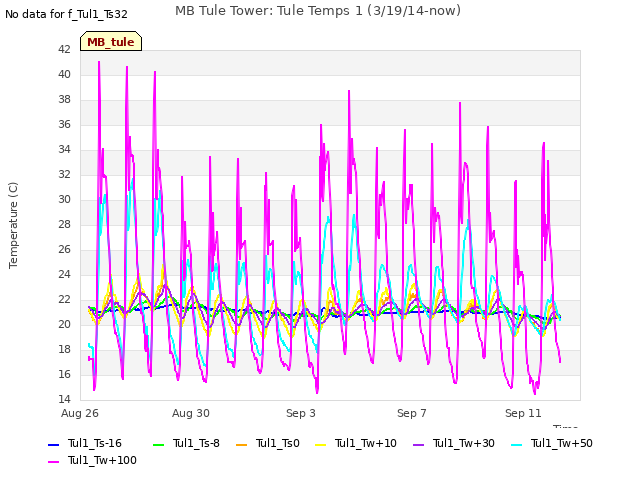Click the 22 y-axis tick label
Image resolution: width=640 pixels, height=480 pixels.
coord(64,299)
